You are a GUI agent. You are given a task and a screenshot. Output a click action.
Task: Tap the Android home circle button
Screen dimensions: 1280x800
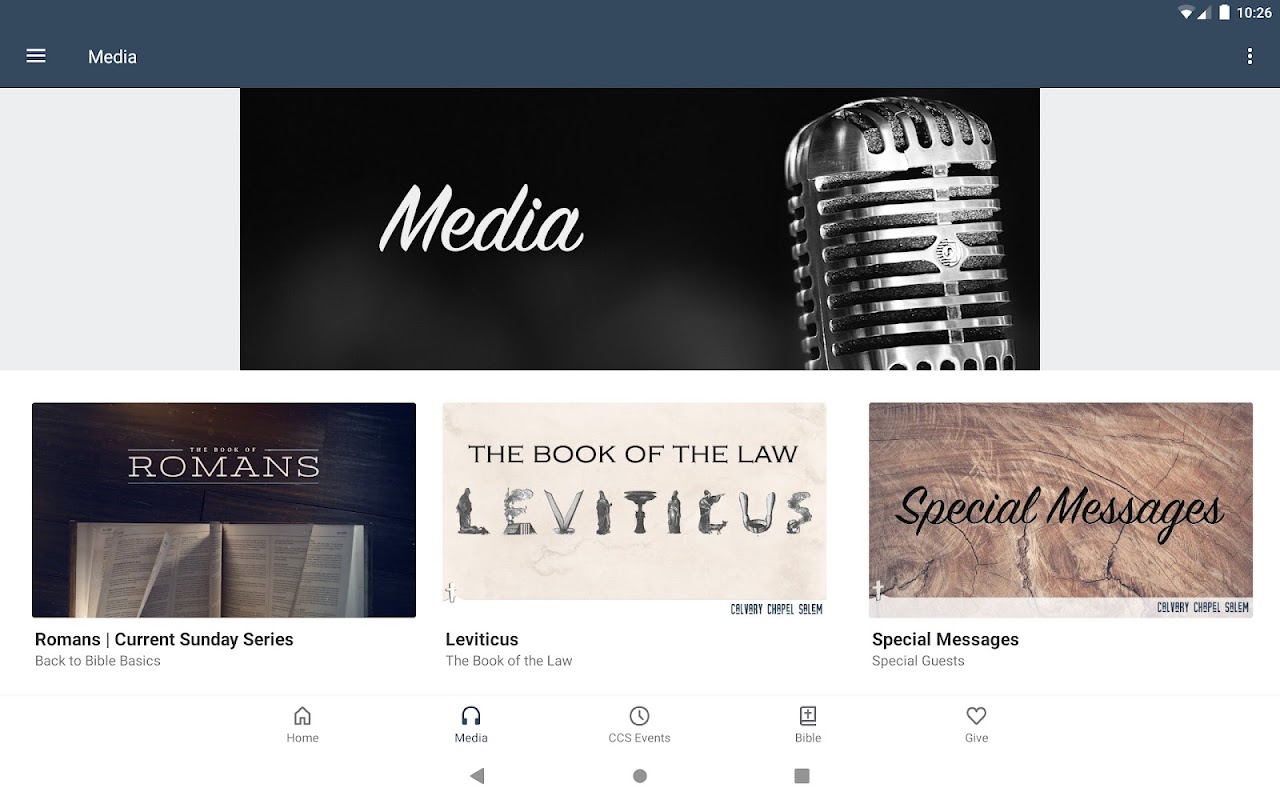pyautogui.click(x=640, y=775)
